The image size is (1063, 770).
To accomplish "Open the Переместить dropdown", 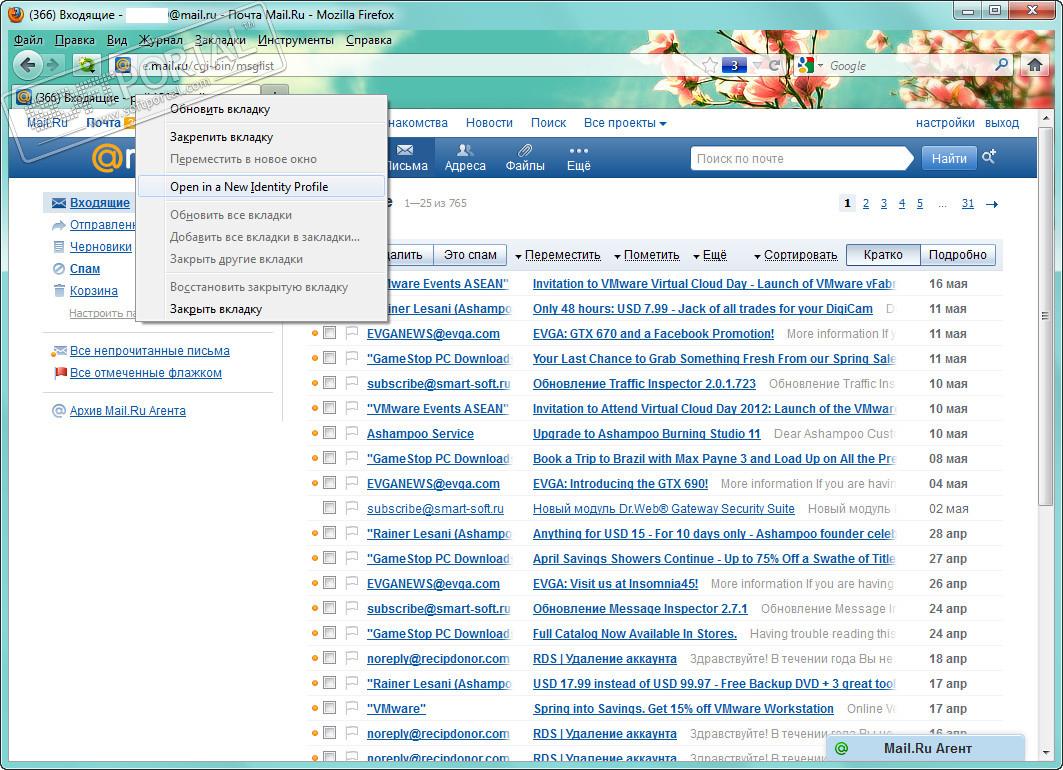I will coord(558,255).
